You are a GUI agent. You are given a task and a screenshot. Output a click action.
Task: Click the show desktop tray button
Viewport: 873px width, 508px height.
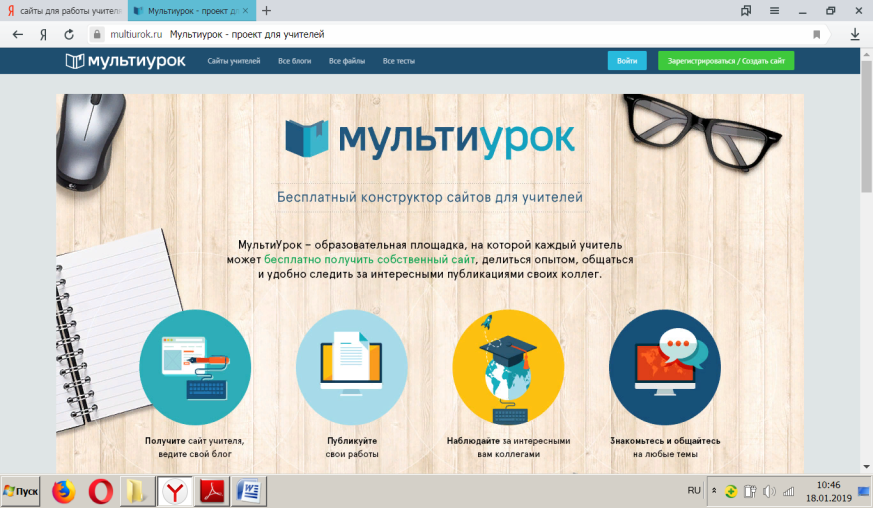[864, 491]
